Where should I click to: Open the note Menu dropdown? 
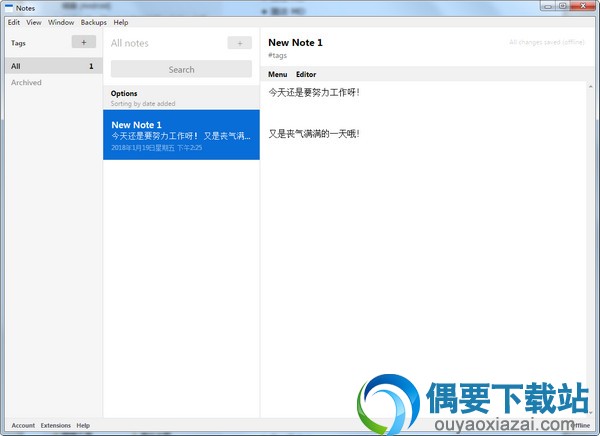pyautogui.click(x=277, y=74)
